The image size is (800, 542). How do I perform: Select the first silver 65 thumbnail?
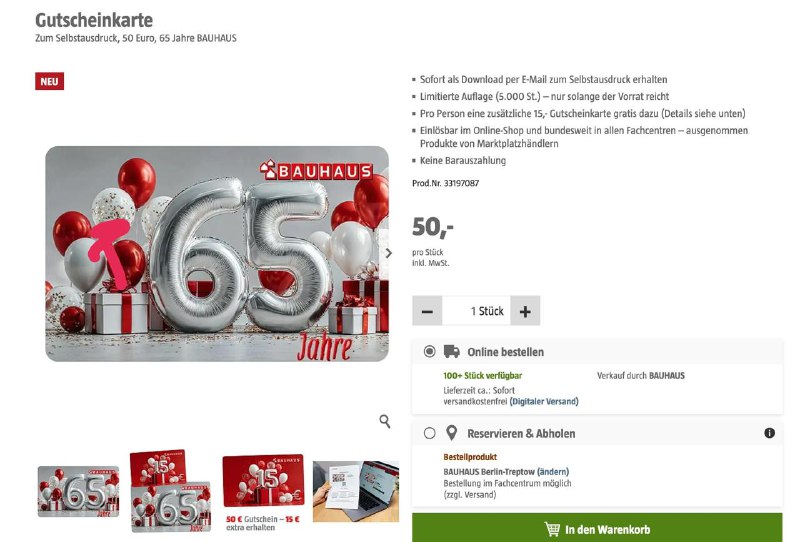click(x=78, y=491)
